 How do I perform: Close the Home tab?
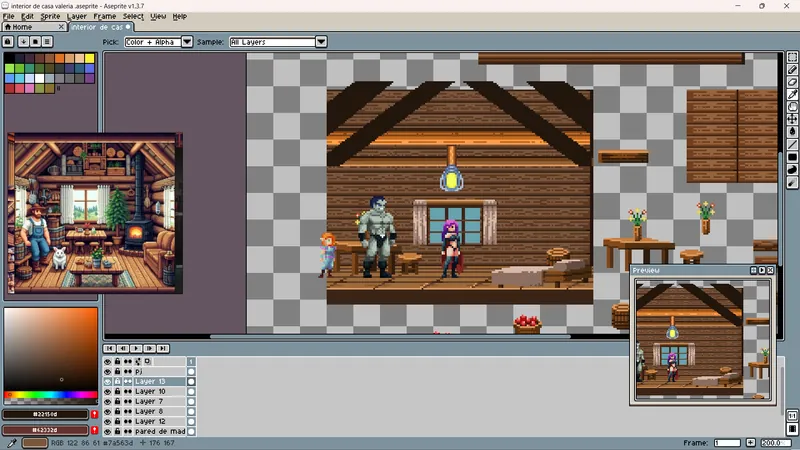pos(61,27)
